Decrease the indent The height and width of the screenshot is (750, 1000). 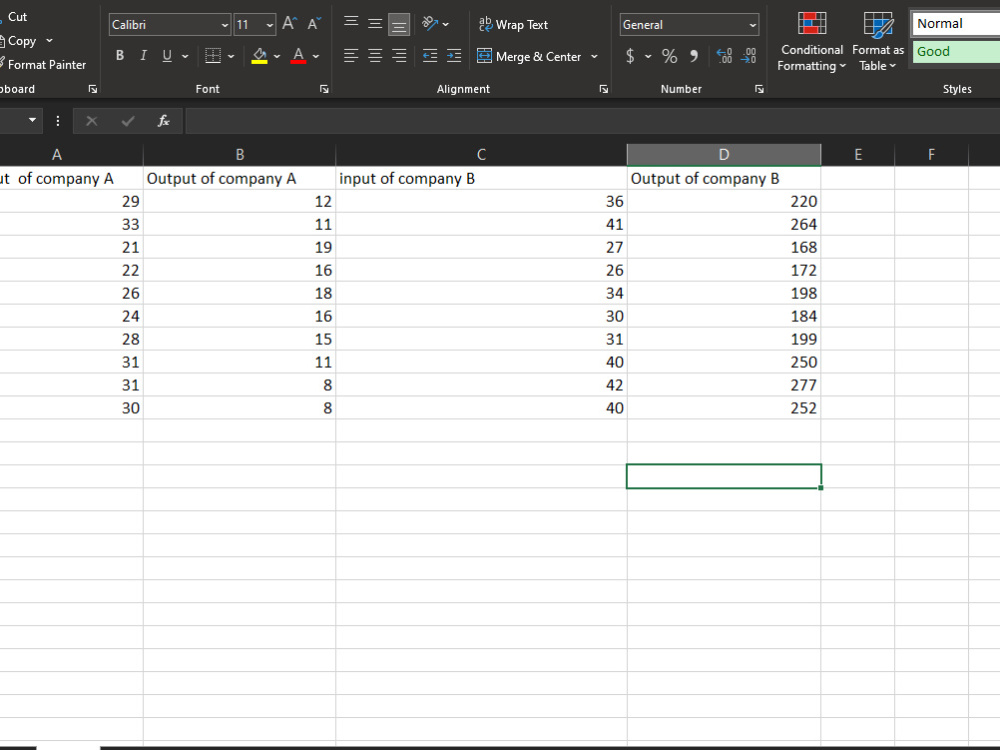click(x=430, y=56)
